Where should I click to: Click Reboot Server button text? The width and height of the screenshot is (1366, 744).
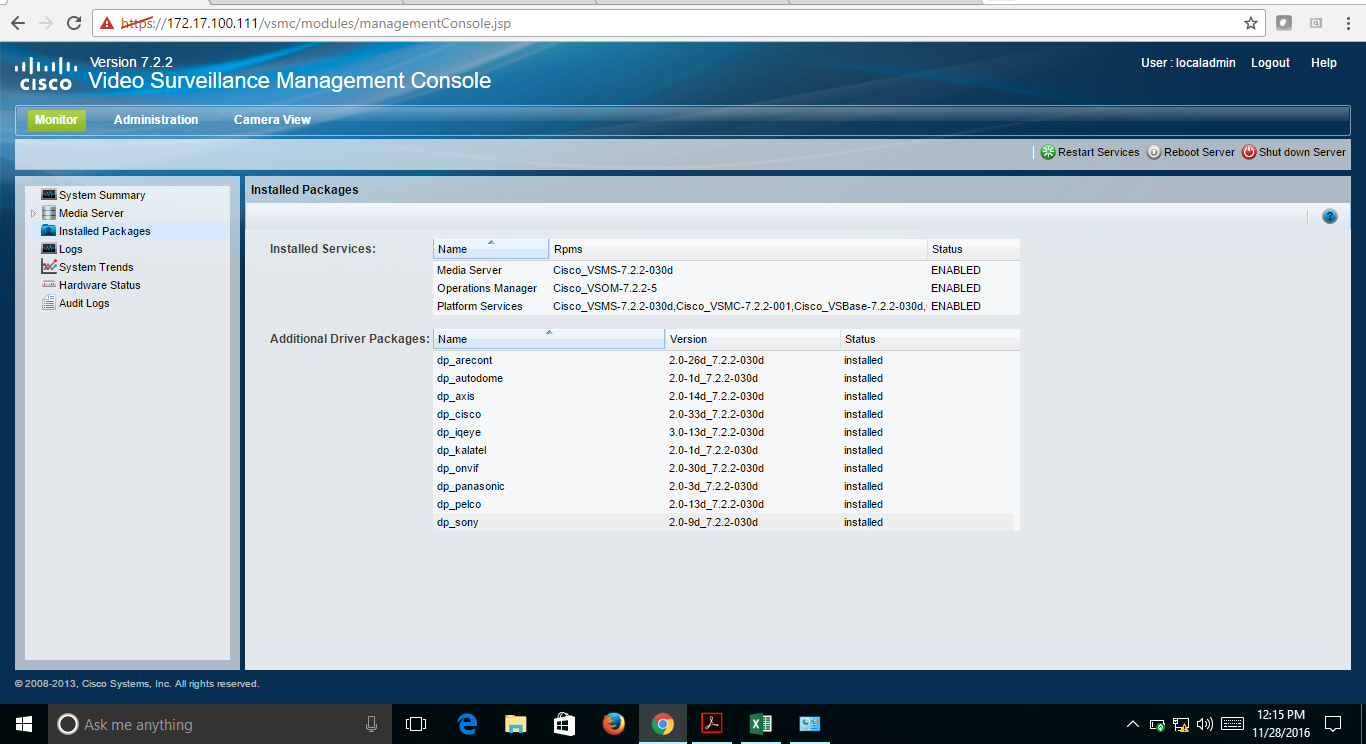[1200, 152]
